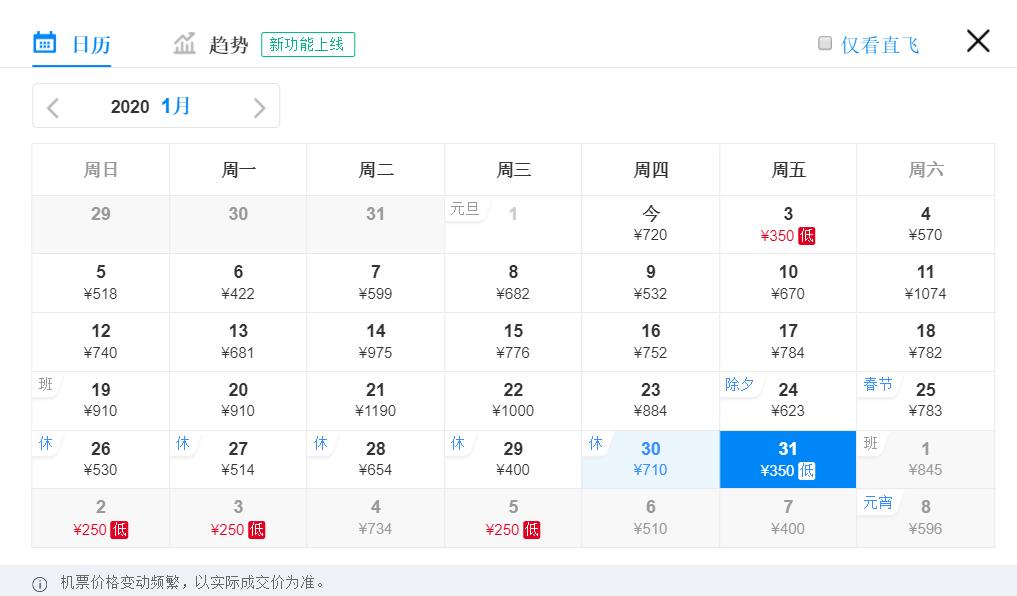Select January 3 with the ¥350 低 price

point(787,224)
